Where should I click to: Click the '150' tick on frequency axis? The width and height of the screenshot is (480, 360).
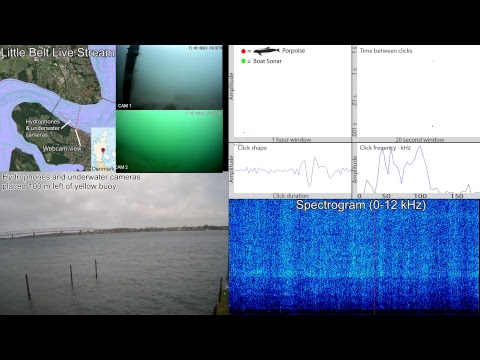457,196
